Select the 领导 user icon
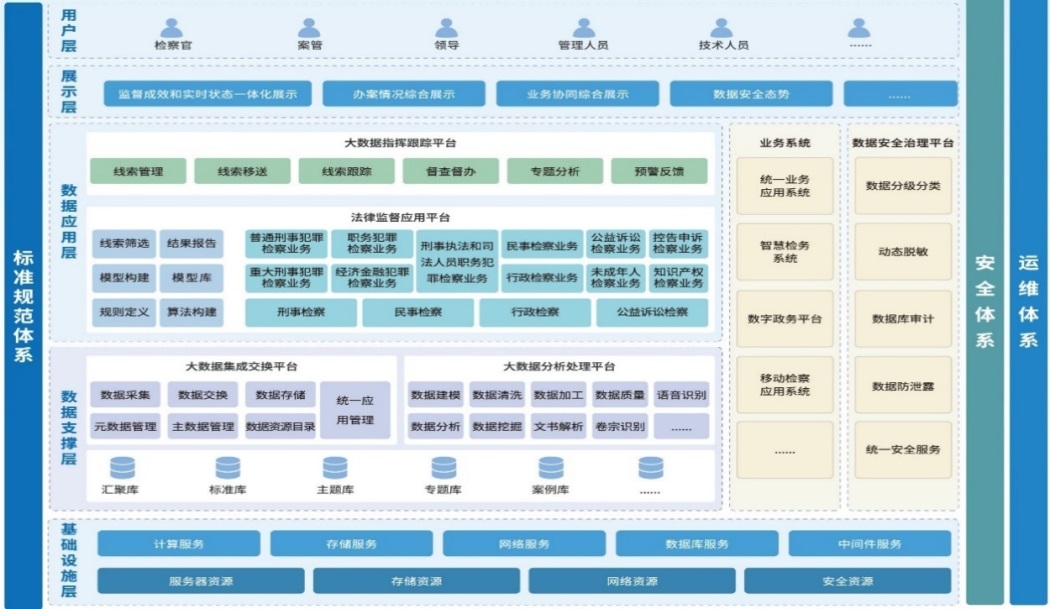Viewport: 1050px width, 609px height. (447, 28)
